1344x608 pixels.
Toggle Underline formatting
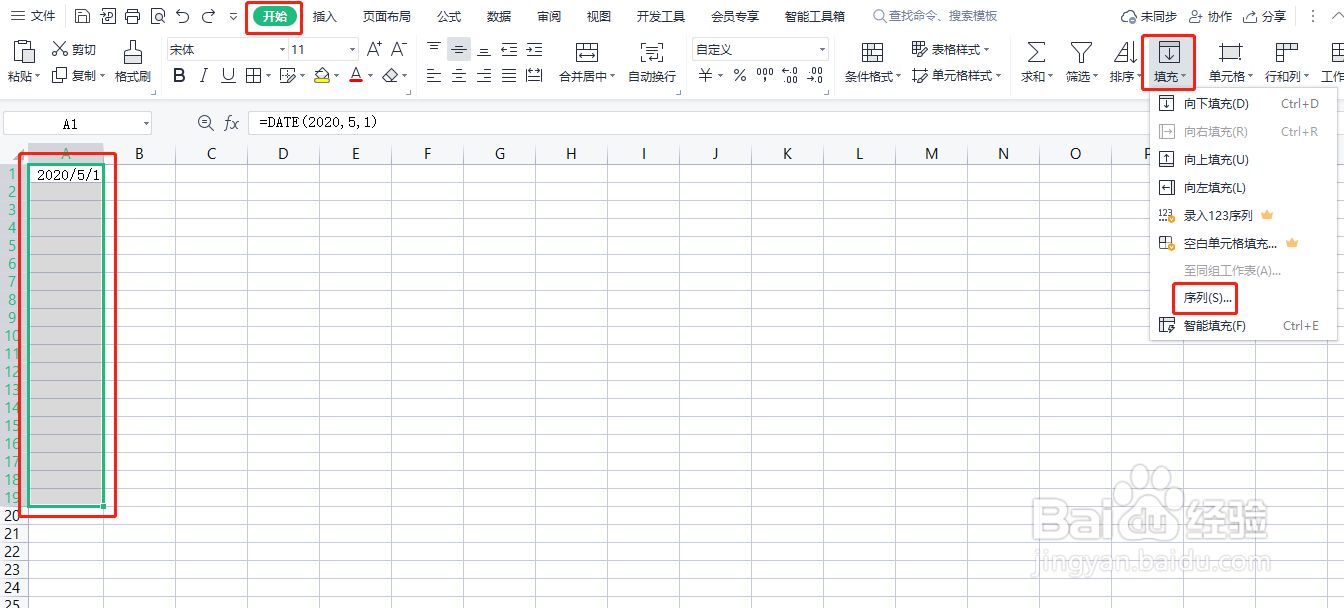pos(229,75)
